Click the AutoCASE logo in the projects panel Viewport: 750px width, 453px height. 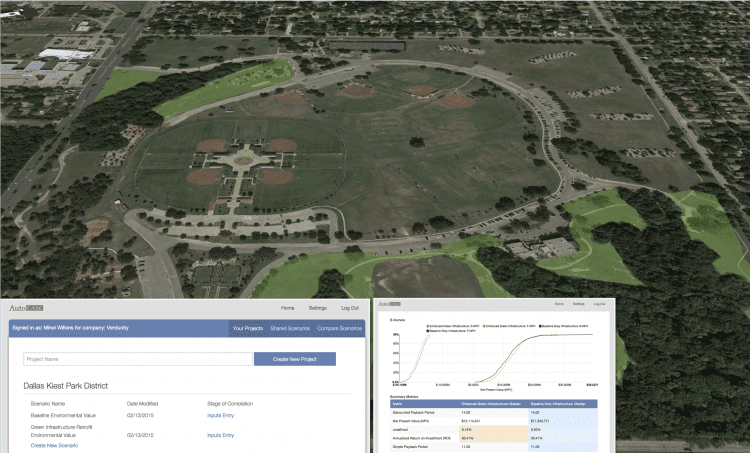[26, 308]
